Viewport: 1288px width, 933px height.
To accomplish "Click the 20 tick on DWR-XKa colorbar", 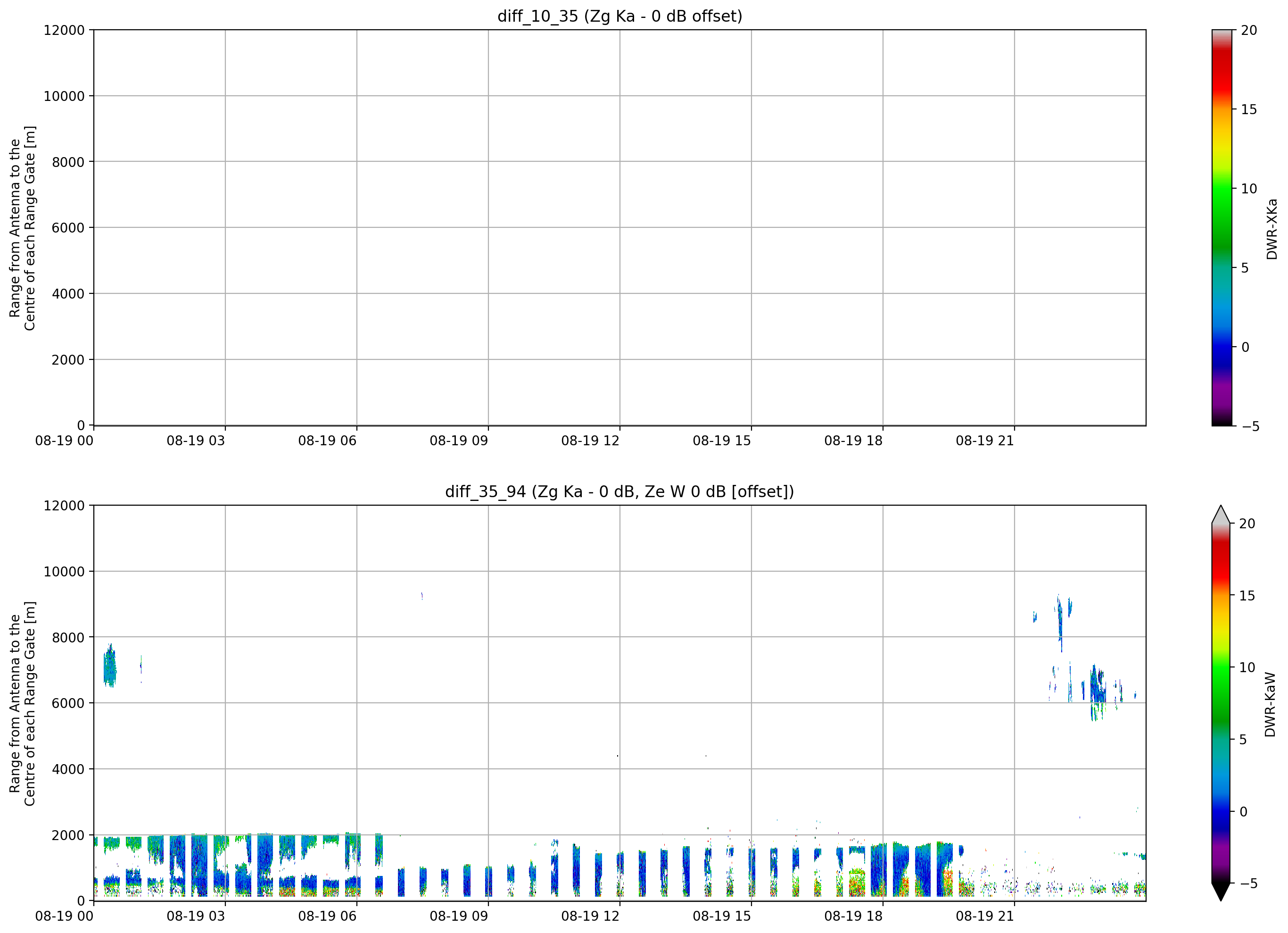I will 1249,30.
